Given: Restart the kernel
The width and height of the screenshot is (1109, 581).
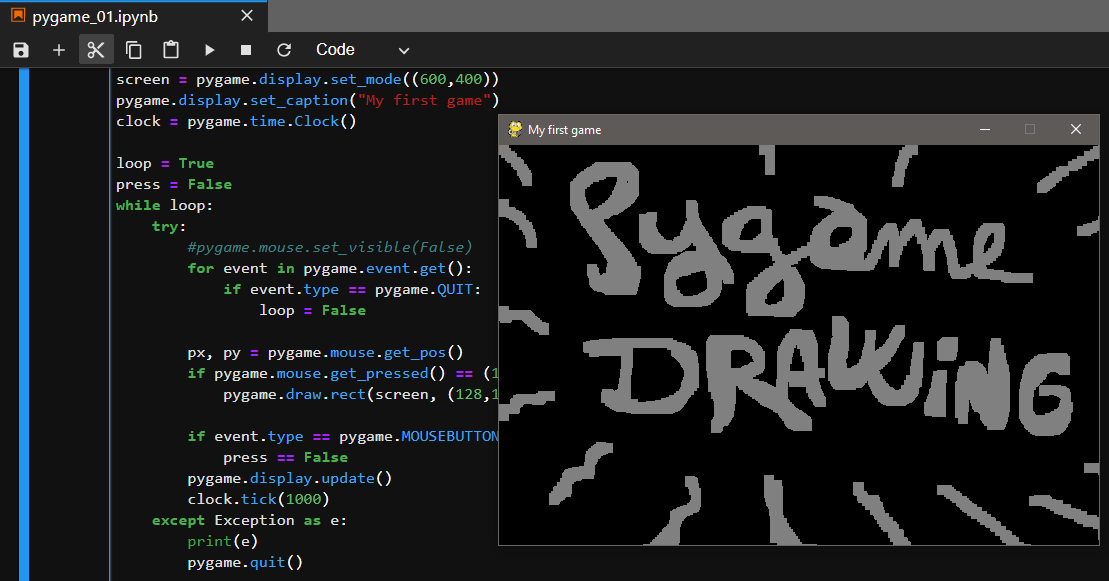Looking at the screenshot, I should [x=282, y=49].
